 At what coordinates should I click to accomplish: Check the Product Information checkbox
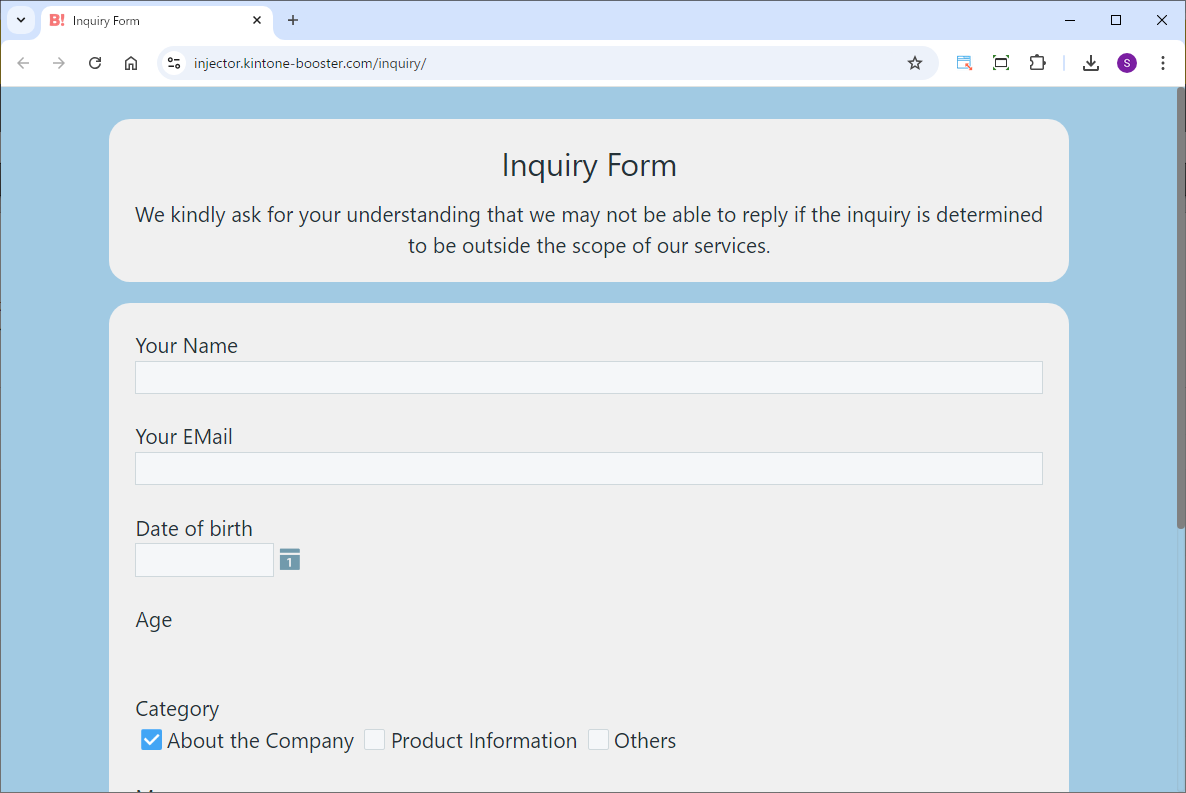tap(375, 740)
